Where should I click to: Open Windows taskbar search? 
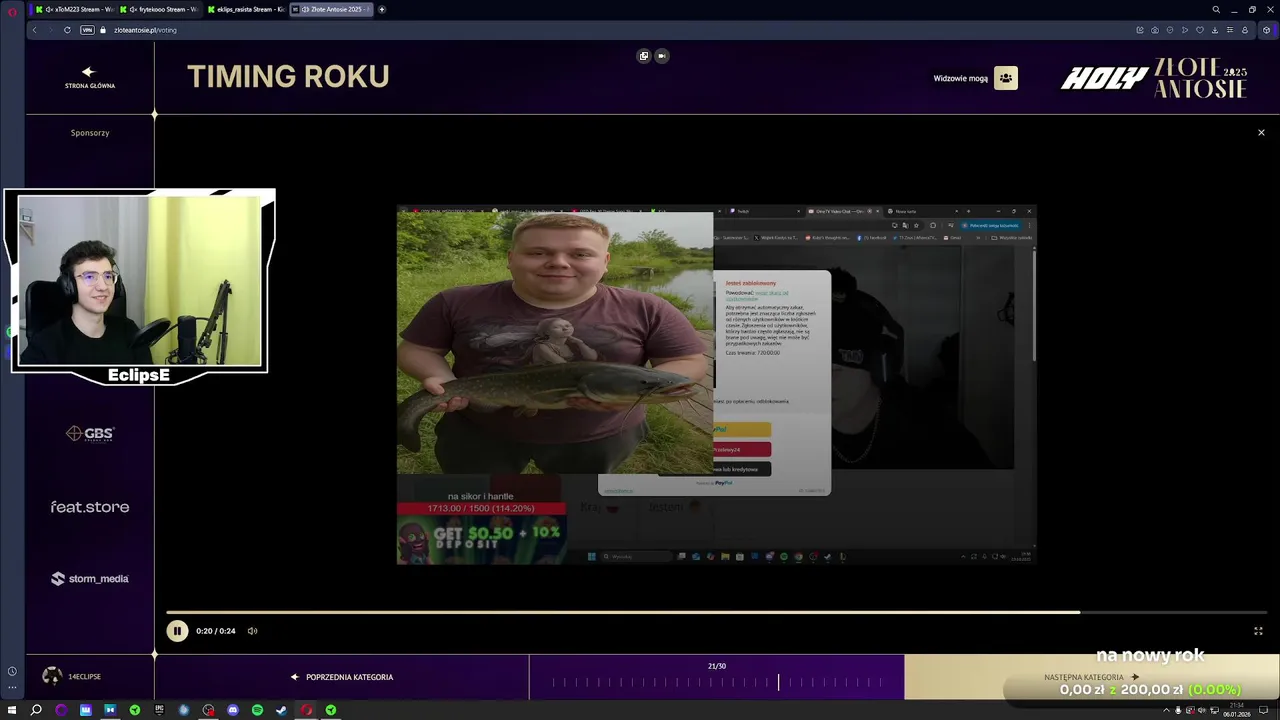coord(36,710)
